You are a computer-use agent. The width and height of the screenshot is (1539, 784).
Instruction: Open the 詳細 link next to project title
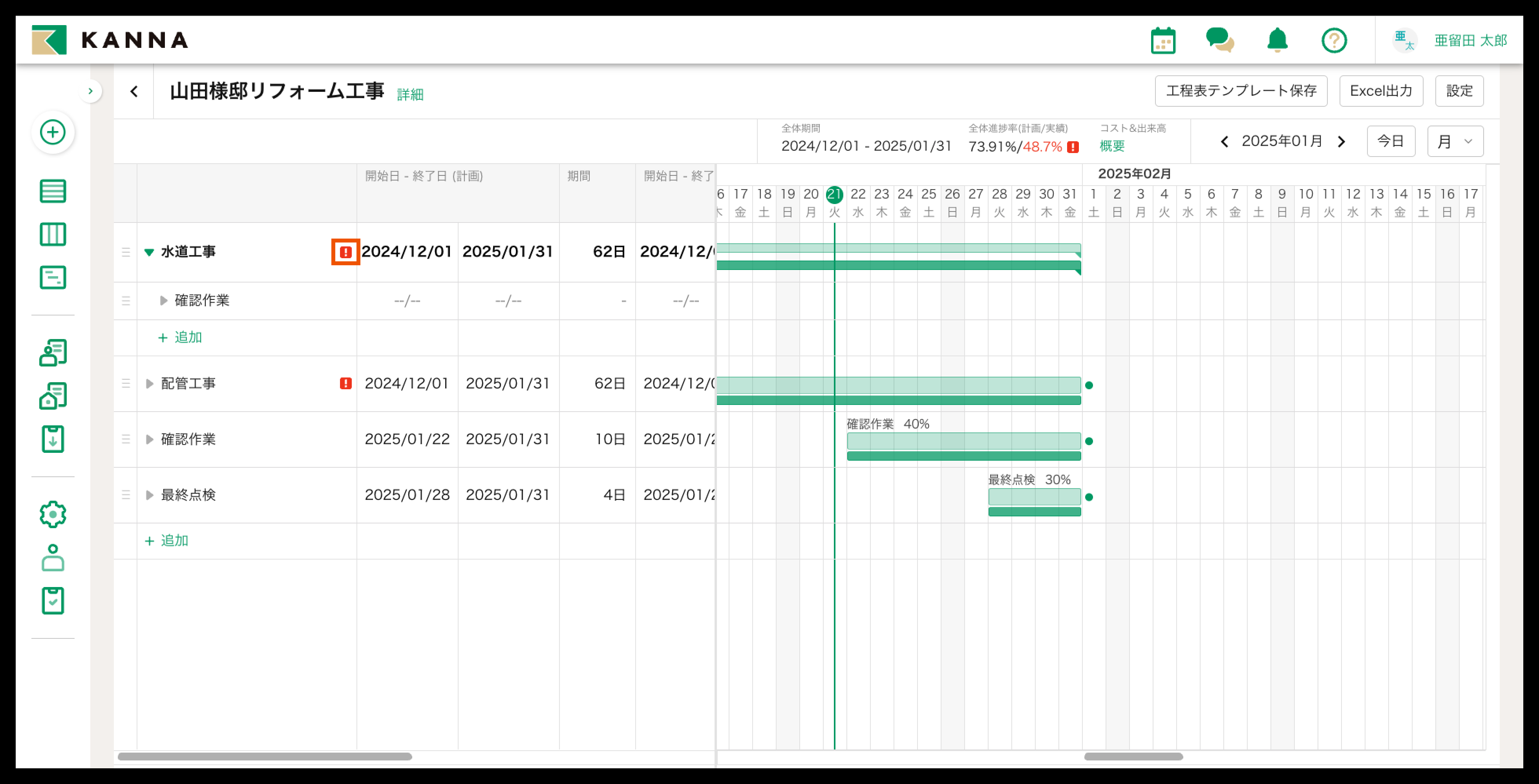410,94
